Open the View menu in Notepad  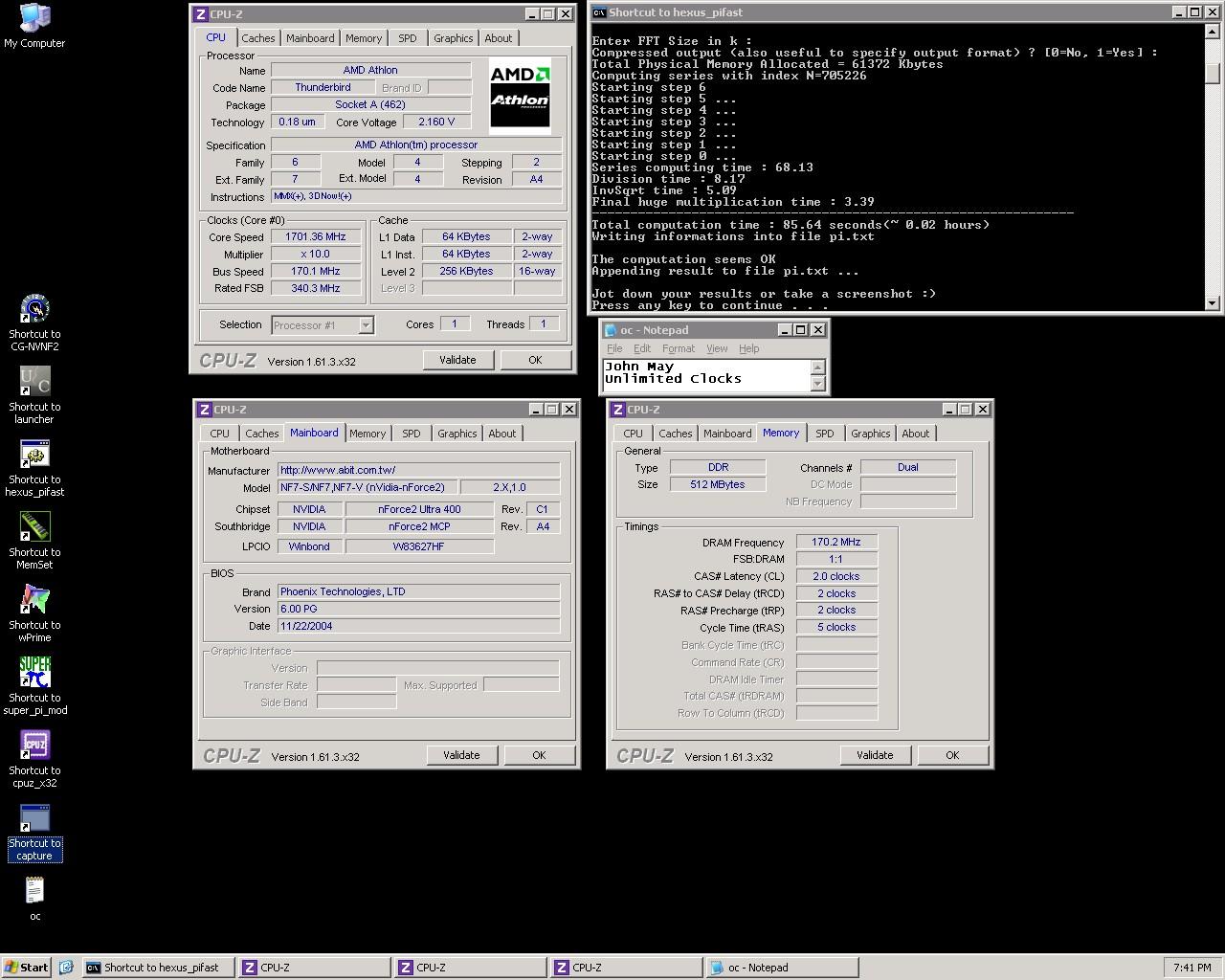tap(717, 348)
